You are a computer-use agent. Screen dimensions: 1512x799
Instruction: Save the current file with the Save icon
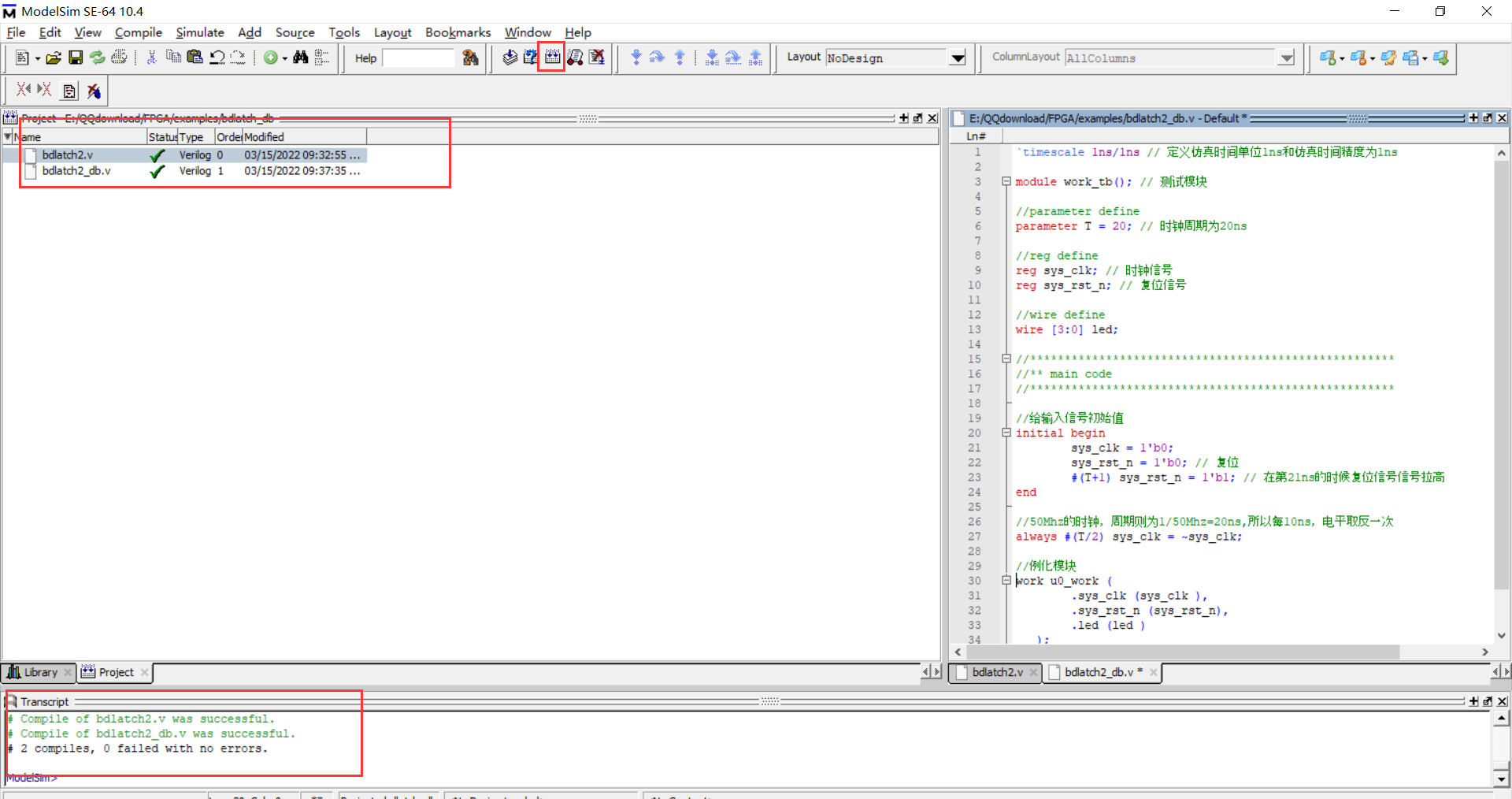click(75, 58)
